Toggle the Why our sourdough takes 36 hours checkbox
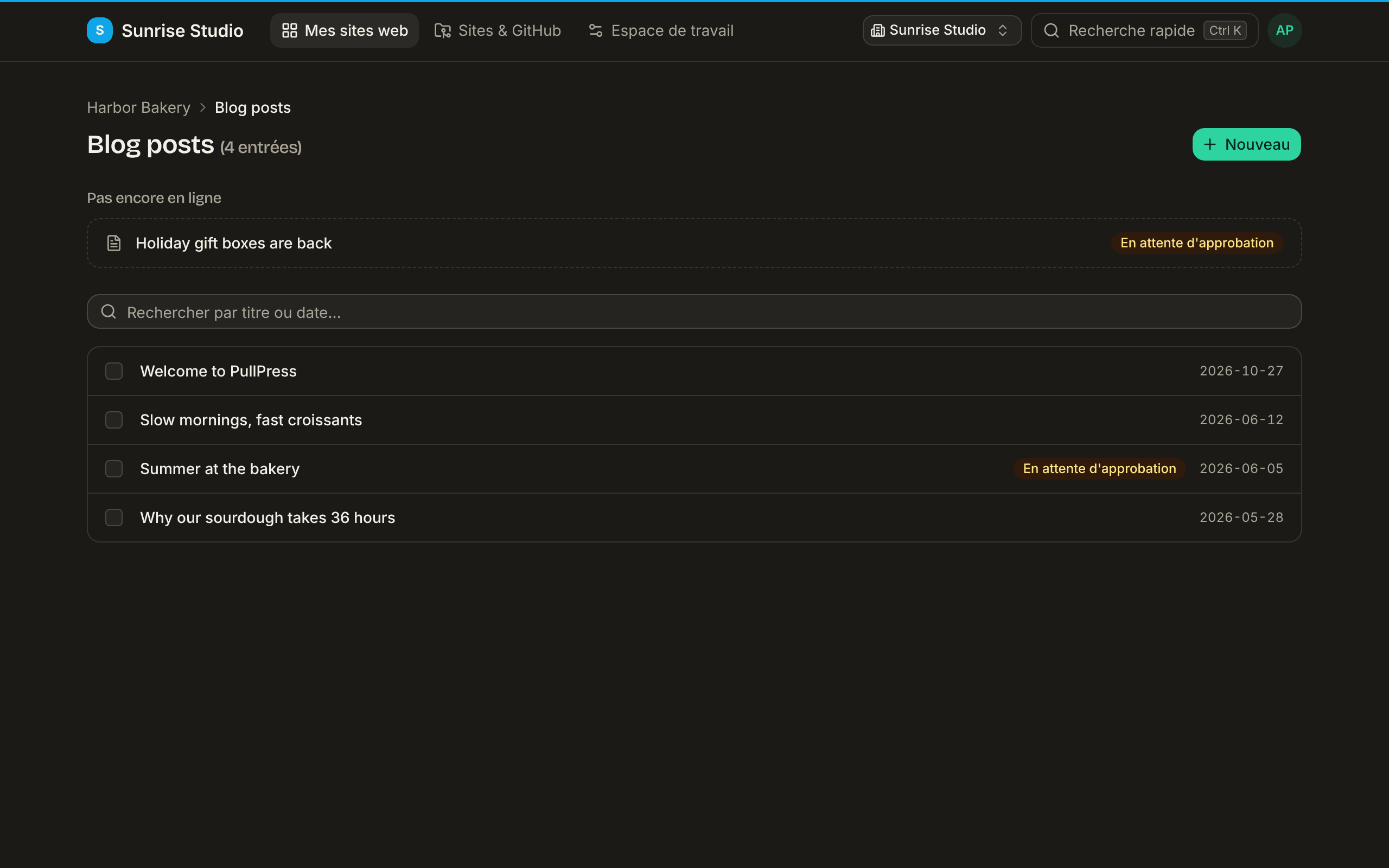The image size is (1389, 868). 113,517
